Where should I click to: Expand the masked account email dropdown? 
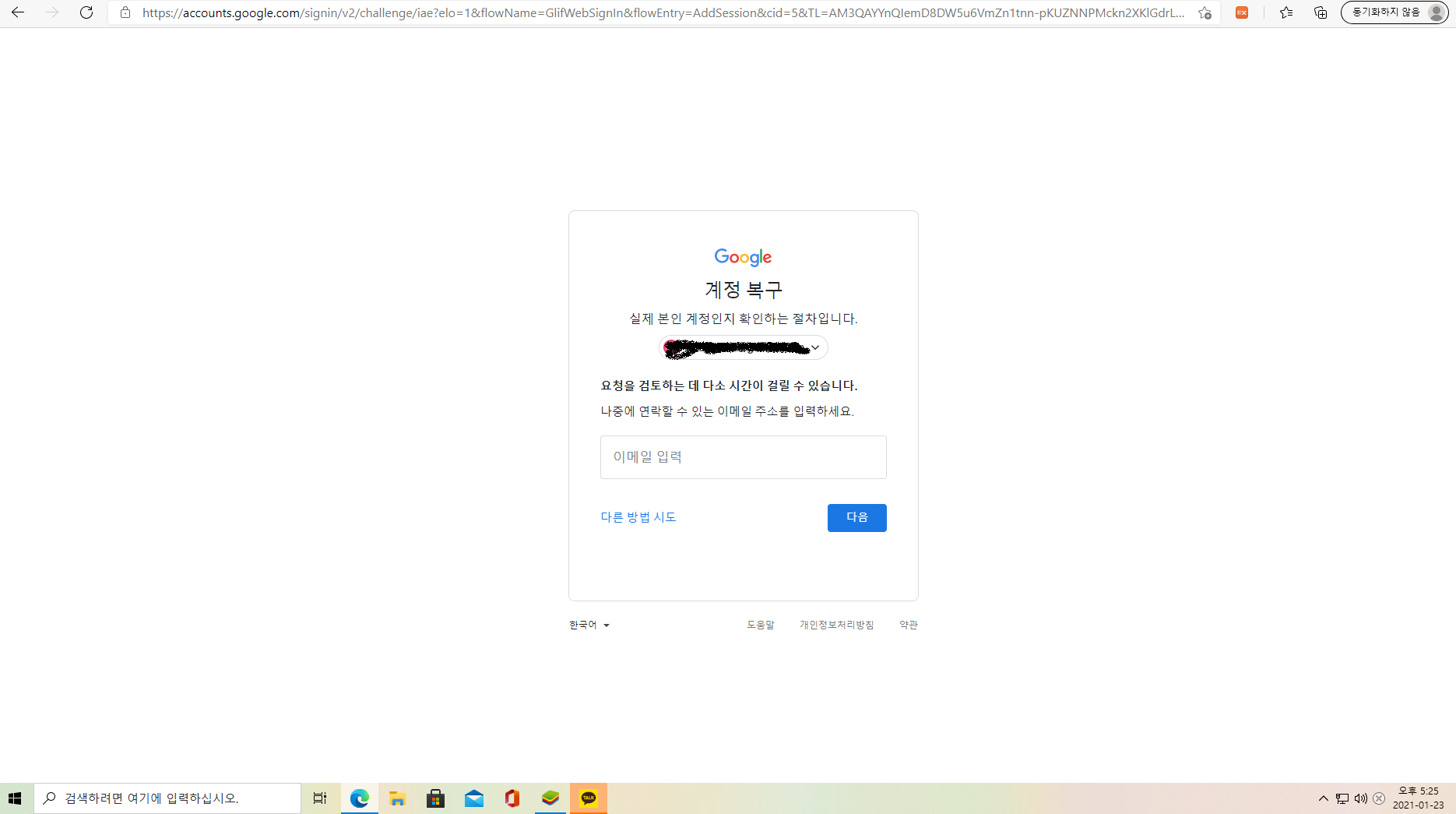click(814, 347)
